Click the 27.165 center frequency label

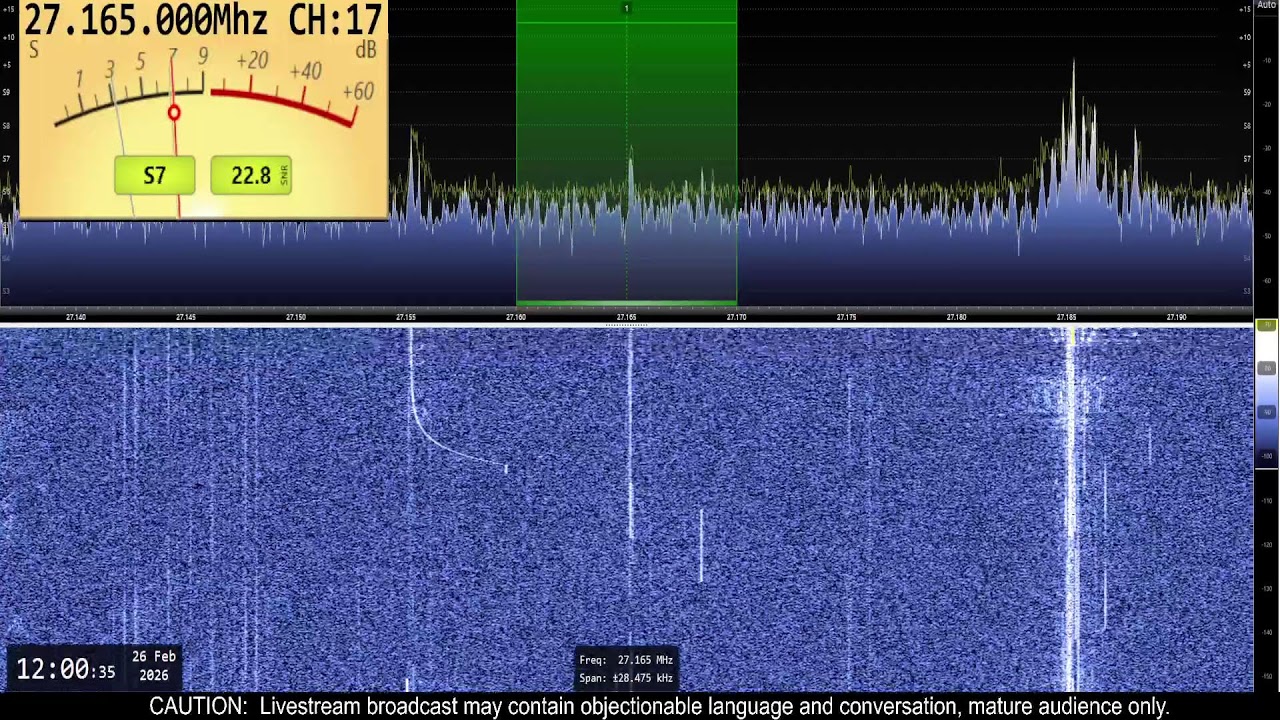coord(626,317)
